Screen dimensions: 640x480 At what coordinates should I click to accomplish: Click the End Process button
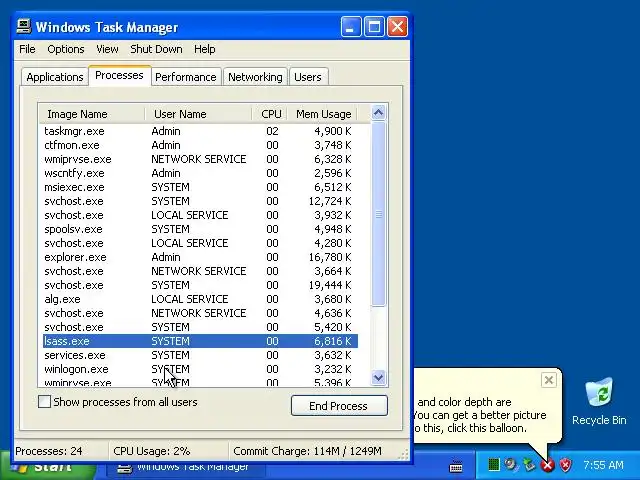click(339, 406)
